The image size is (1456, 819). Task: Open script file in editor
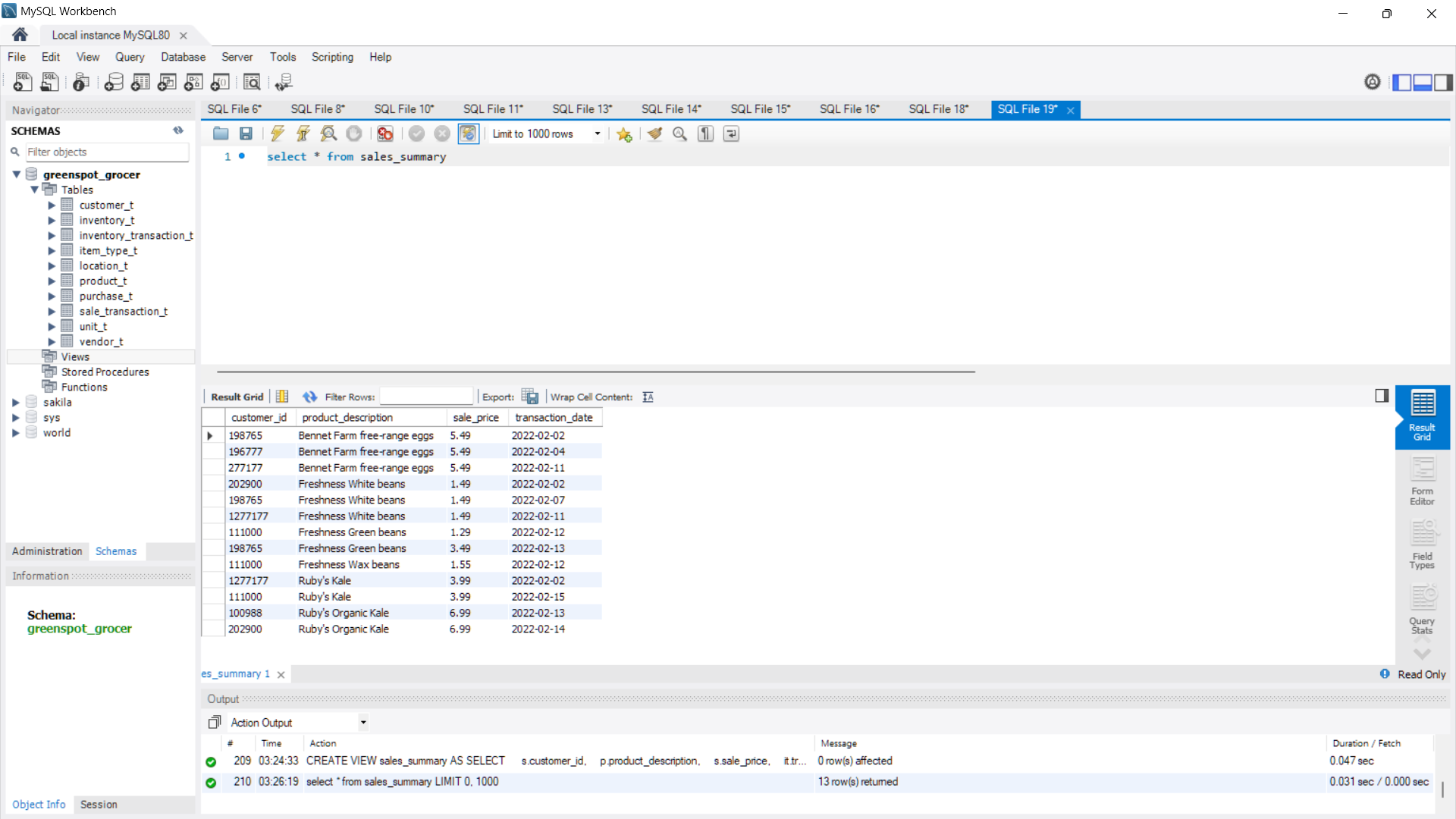pos(221,133)
